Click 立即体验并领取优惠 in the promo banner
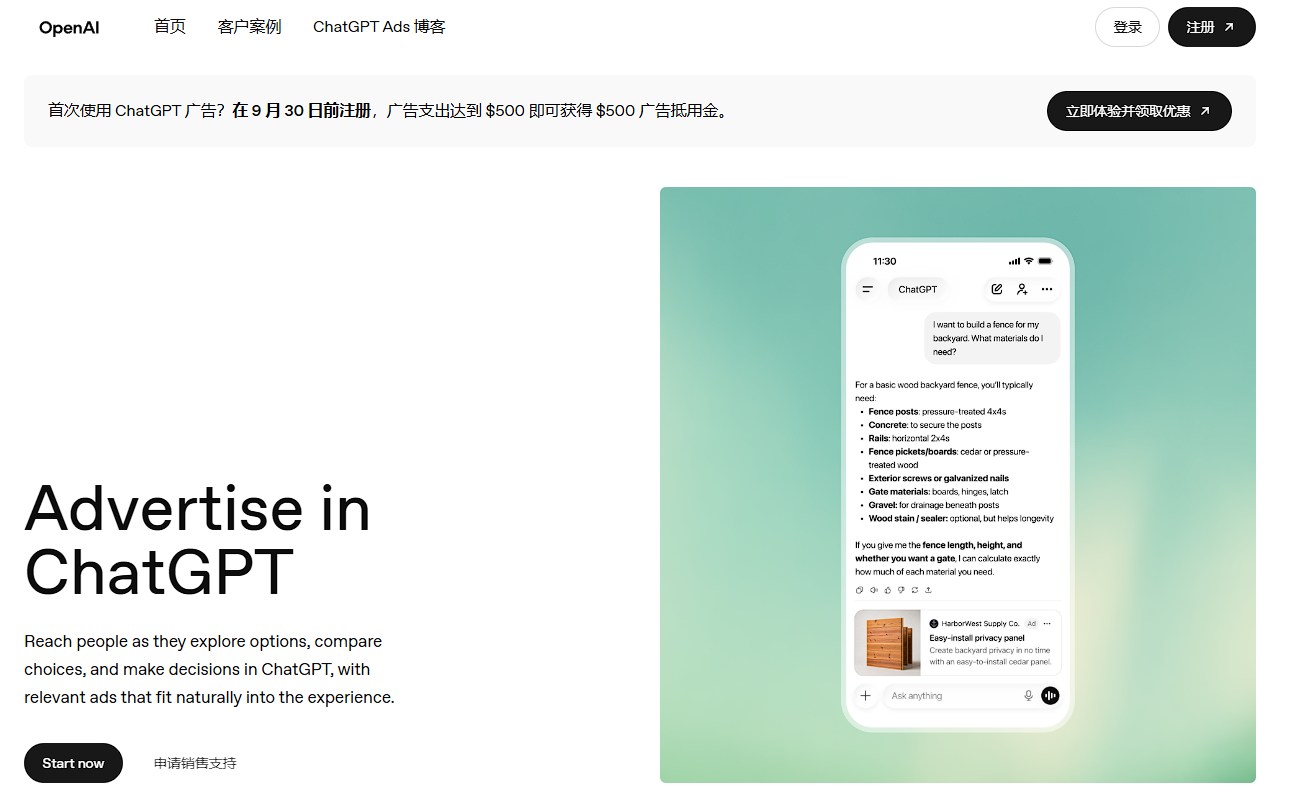The image size is (1289, 806). pyautogui.click(x=1139, y=111)
